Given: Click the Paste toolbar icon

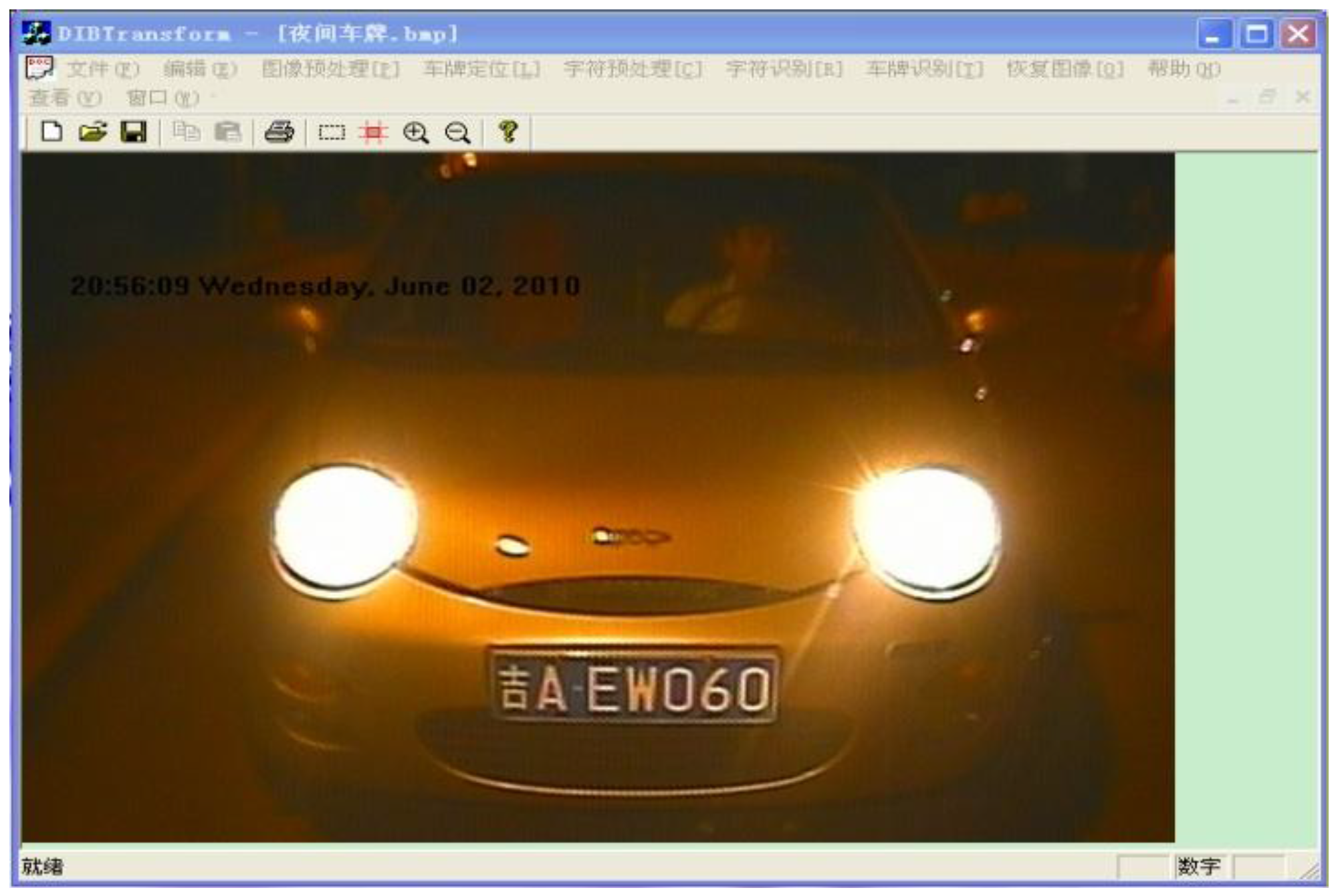Looking at the screenshot, I should click(x=227, y=132).
